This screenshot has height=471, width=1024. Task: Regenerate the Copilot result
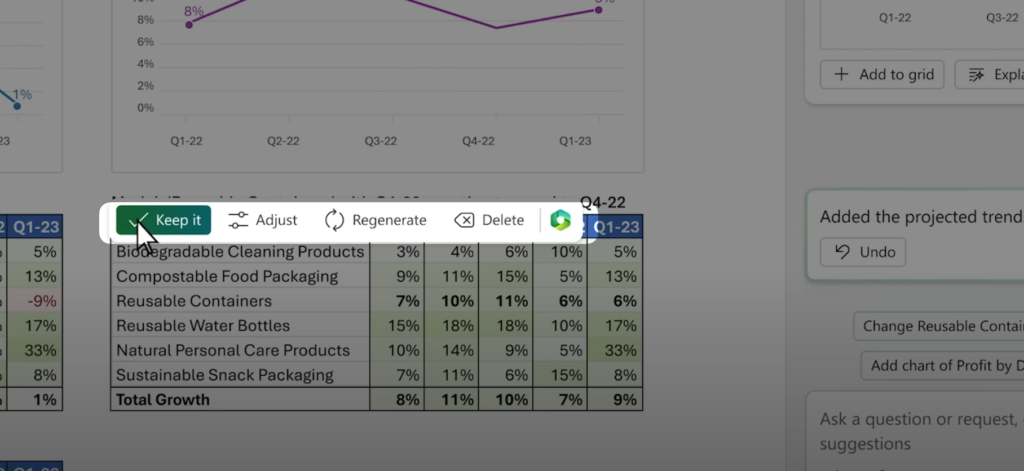point(375,220)
